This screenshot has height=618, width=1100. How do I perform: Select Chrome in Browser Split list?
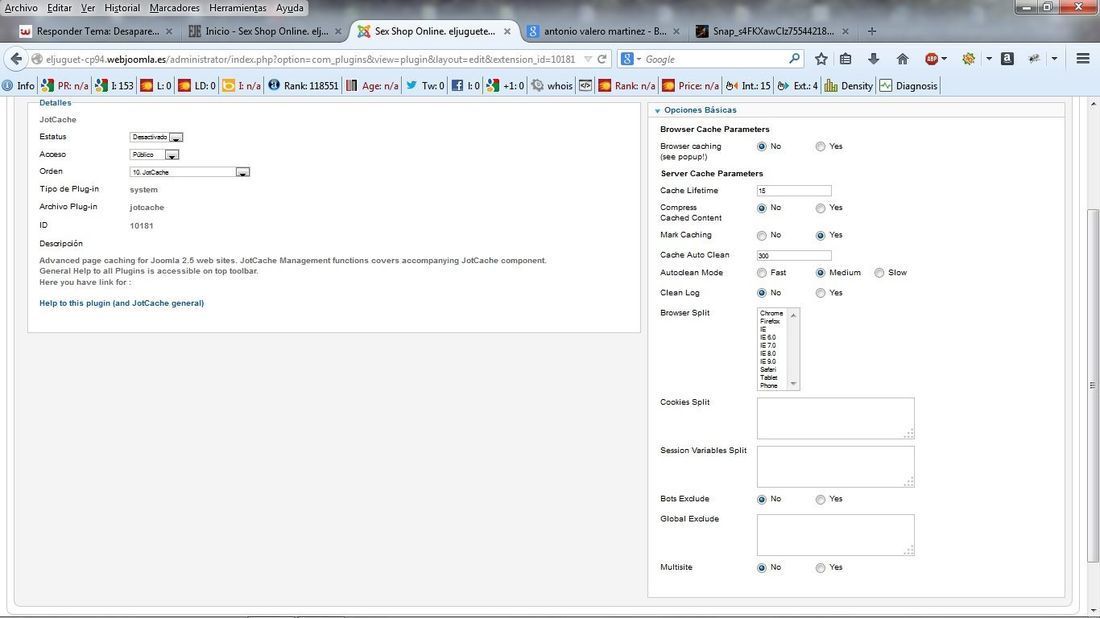[x=771, y=314]
